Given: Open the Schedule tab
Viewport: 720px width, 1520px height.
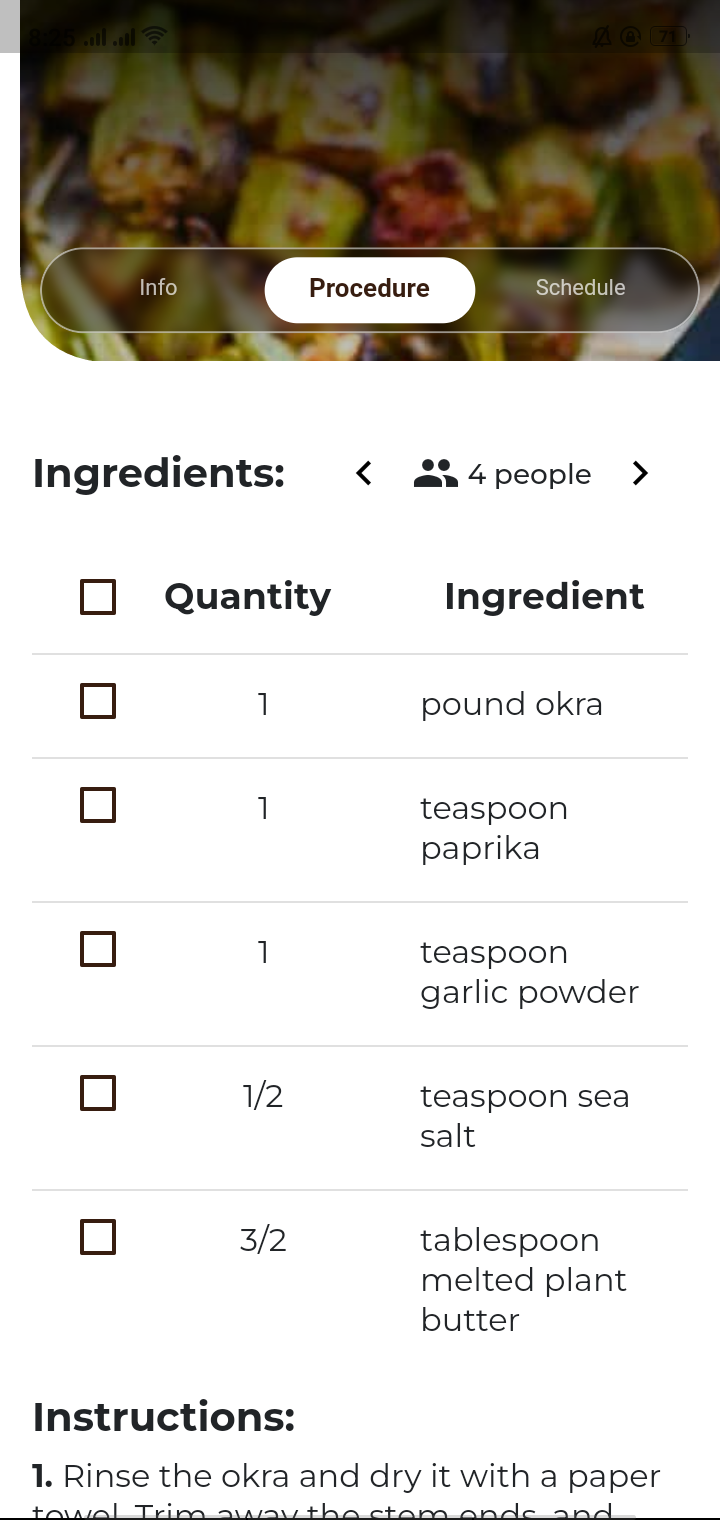Looking at the screenshot, I should click(x=580, y=288).
